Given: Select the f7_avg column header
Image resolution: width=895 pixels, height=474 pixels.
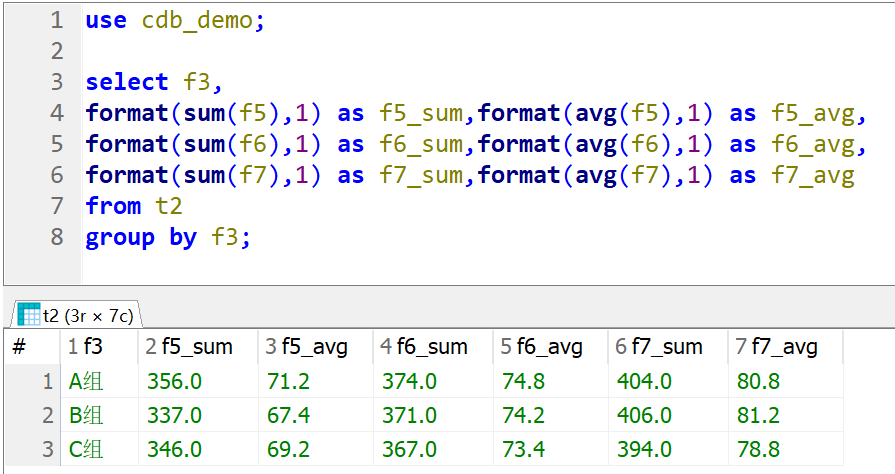Looking at the screenshot, I should (784, 347).
